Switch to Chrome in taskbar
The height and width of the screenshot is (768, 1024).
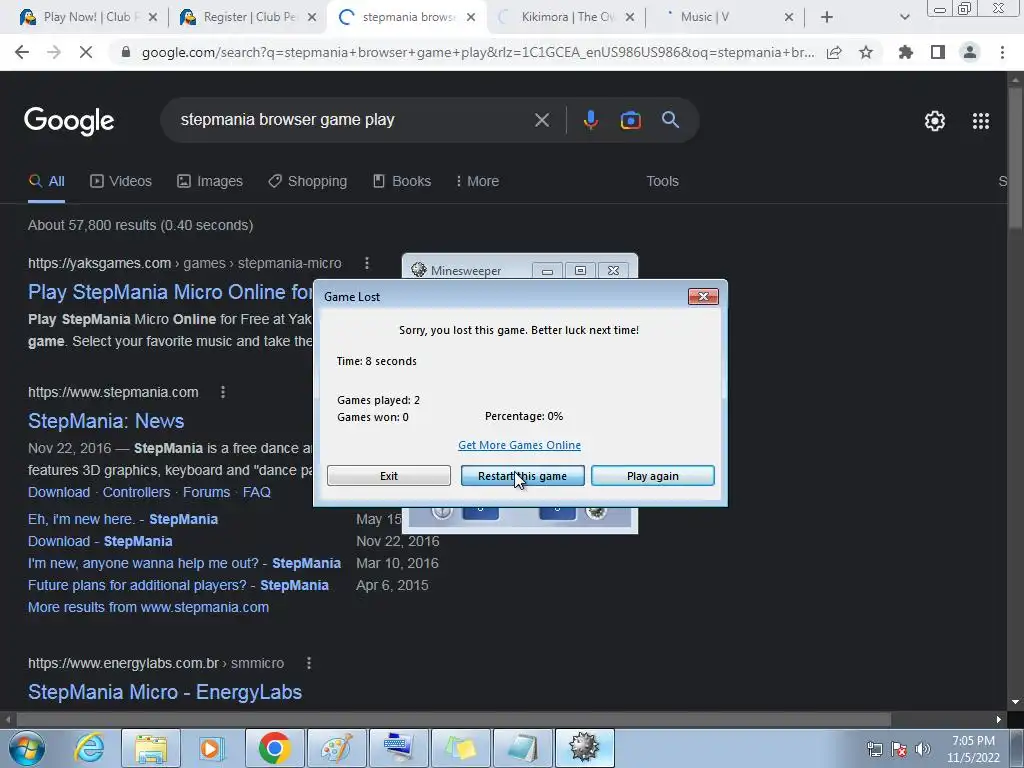pyautogui.click(x=274, y=748)
